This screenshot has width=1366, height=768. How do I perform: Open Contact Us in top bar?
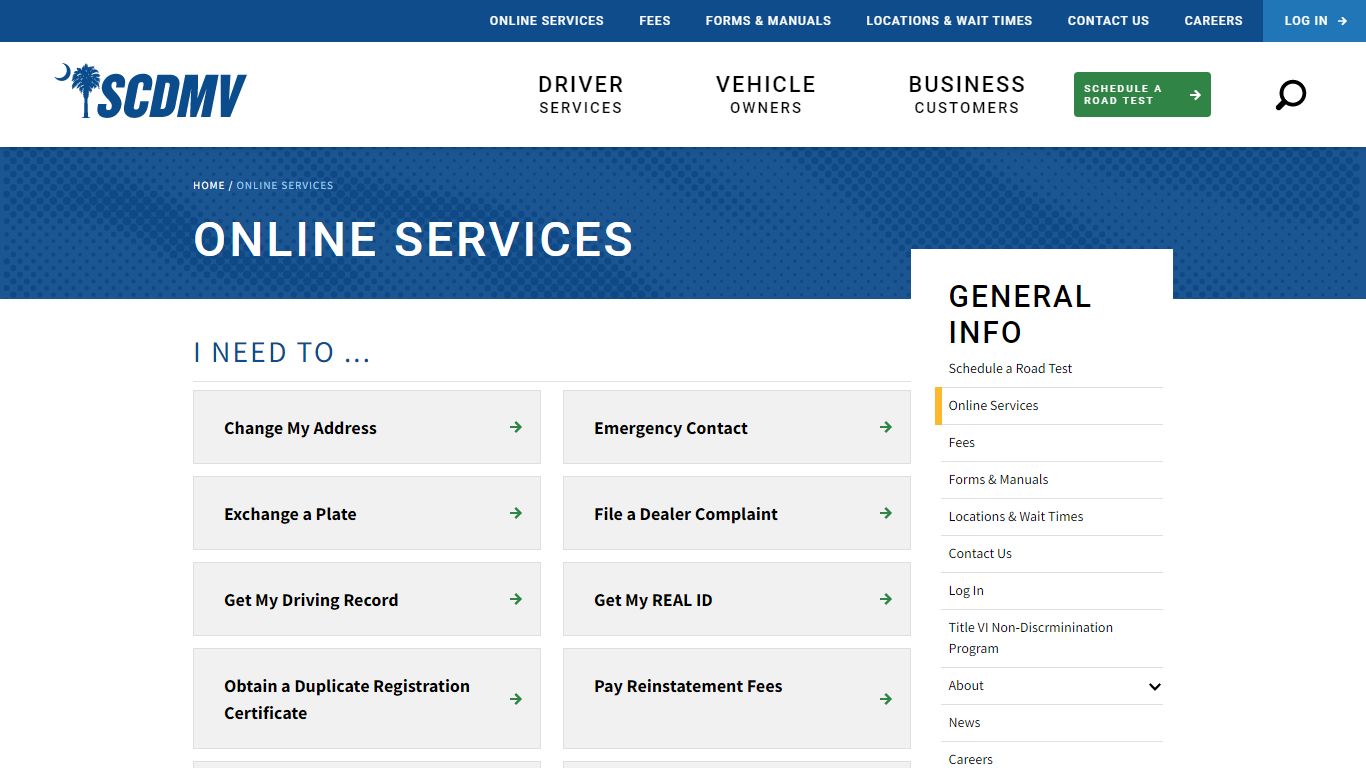1108,21
